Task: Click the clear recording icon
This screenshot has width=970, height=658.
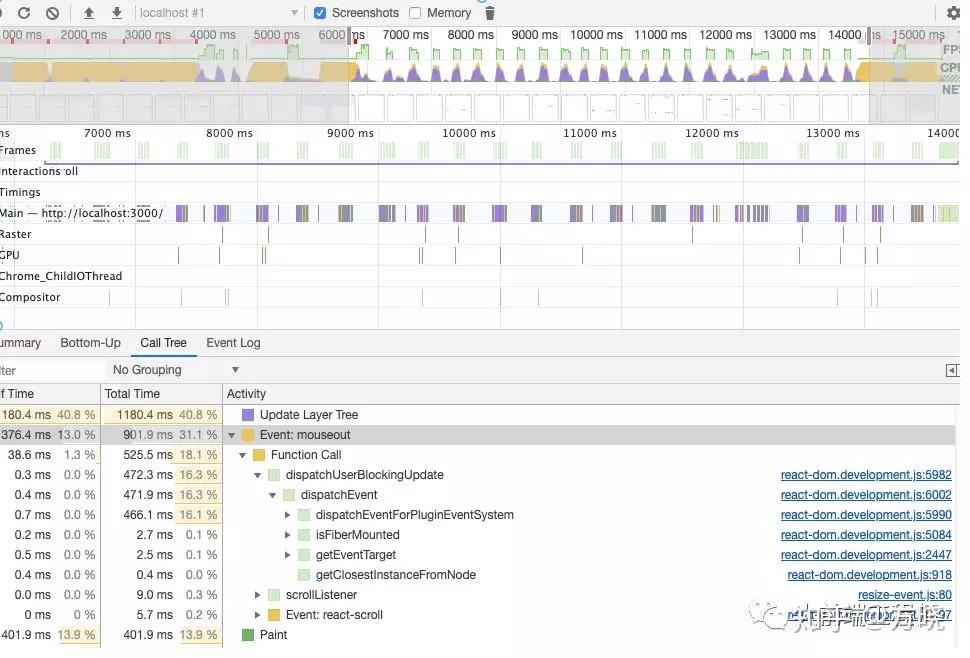Action: pyautogui.click(x=53, y=12)
